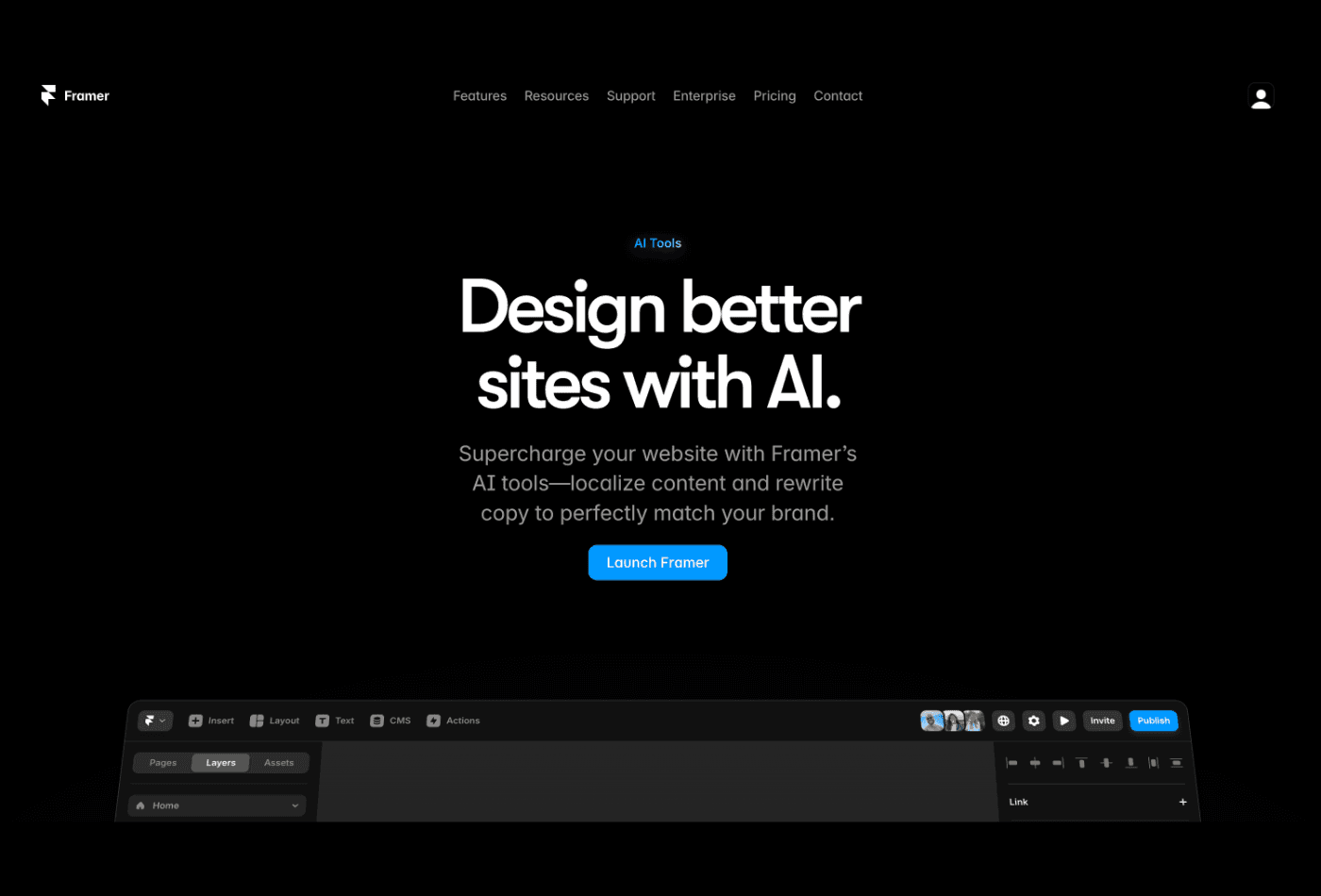Go to the Support page
Viewport: 1321px width, 896px height.
click(631, 96)
